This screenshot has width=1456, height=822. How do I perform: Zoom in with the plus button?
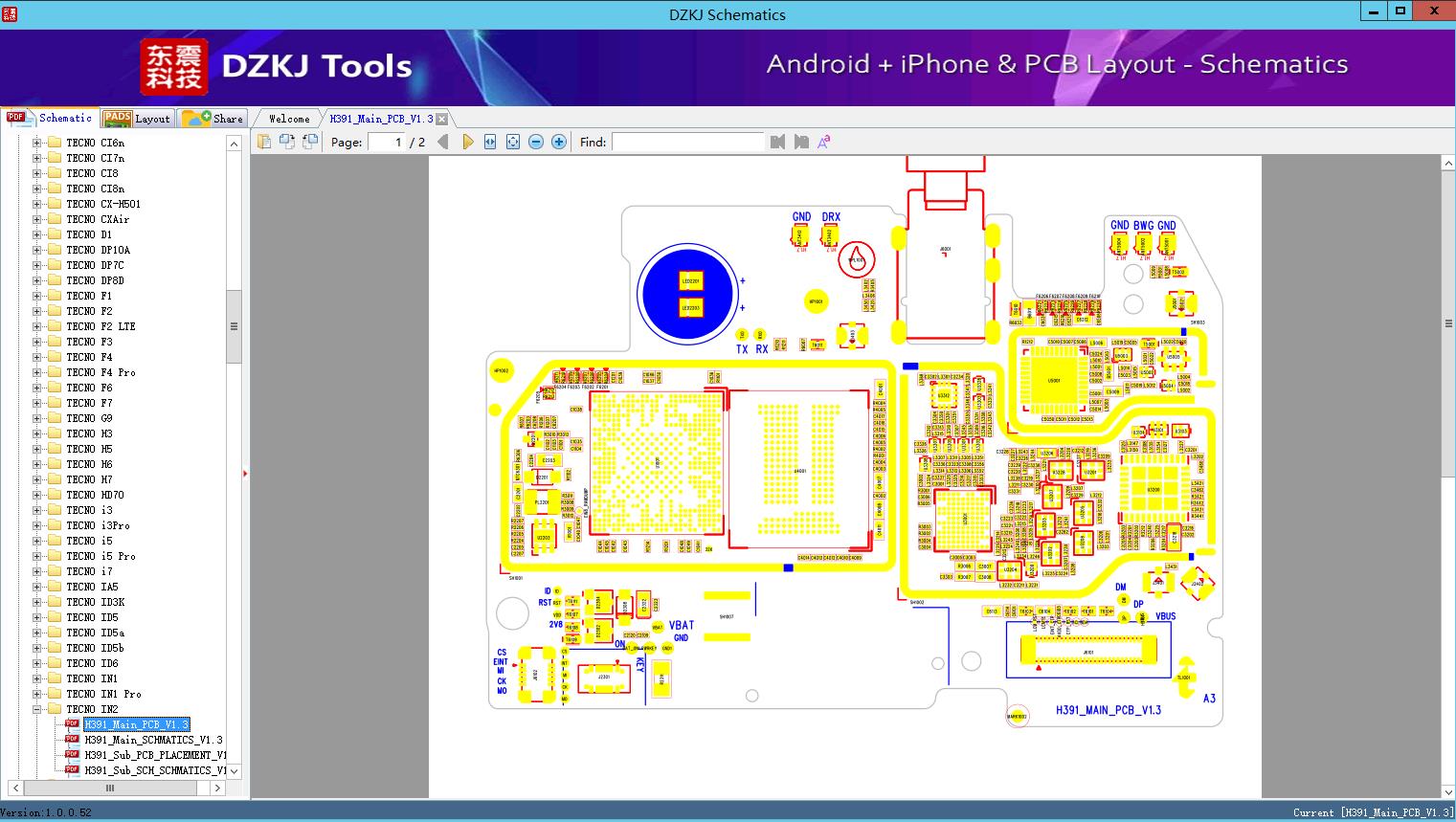coord(559,142)
